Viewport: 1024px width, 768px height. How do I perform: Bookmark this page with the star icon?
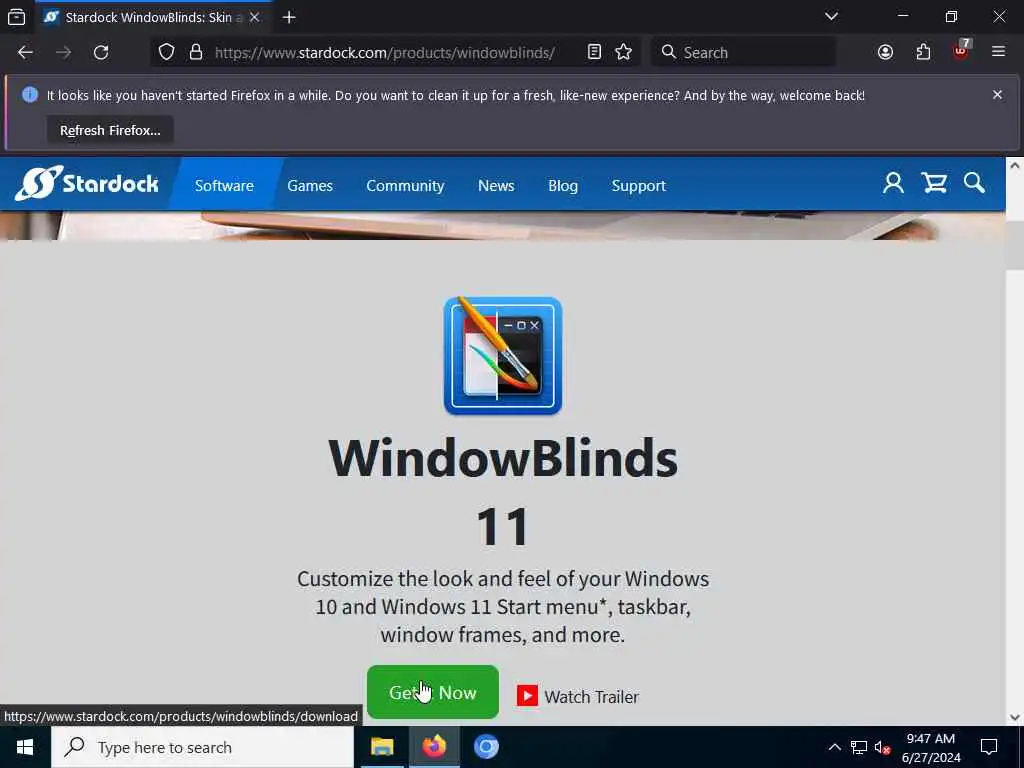pyautogui.click(x=624, y=52)
